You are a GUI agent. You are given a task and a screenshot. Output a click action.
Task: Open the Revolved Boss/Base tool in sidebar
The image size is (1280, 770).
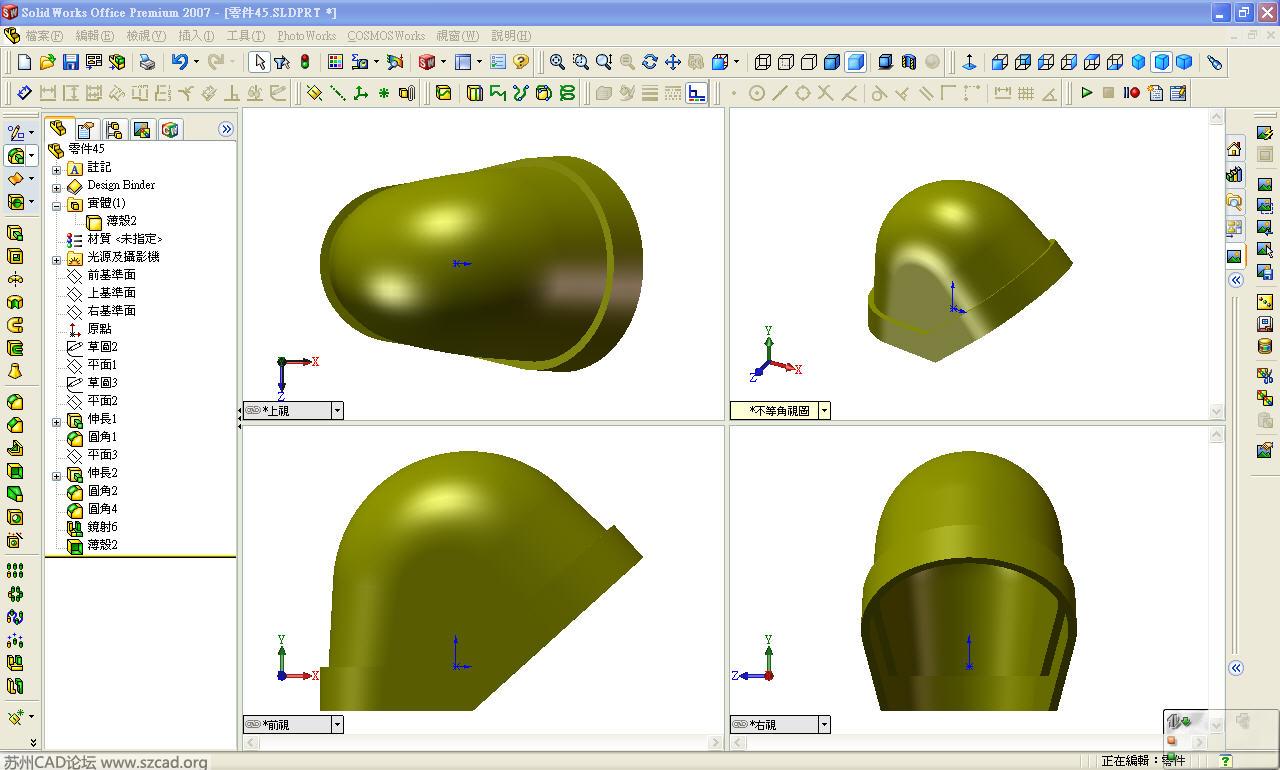15,279
